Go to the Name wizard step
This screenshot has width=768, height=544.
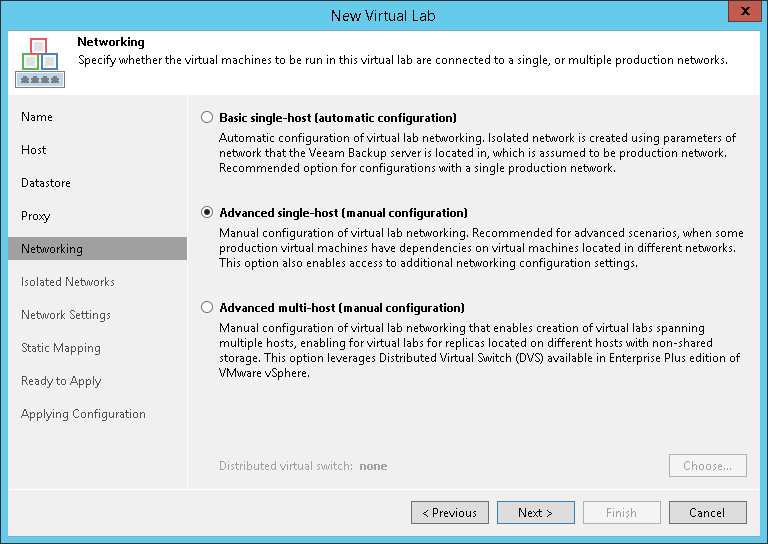tap(37, 117)
